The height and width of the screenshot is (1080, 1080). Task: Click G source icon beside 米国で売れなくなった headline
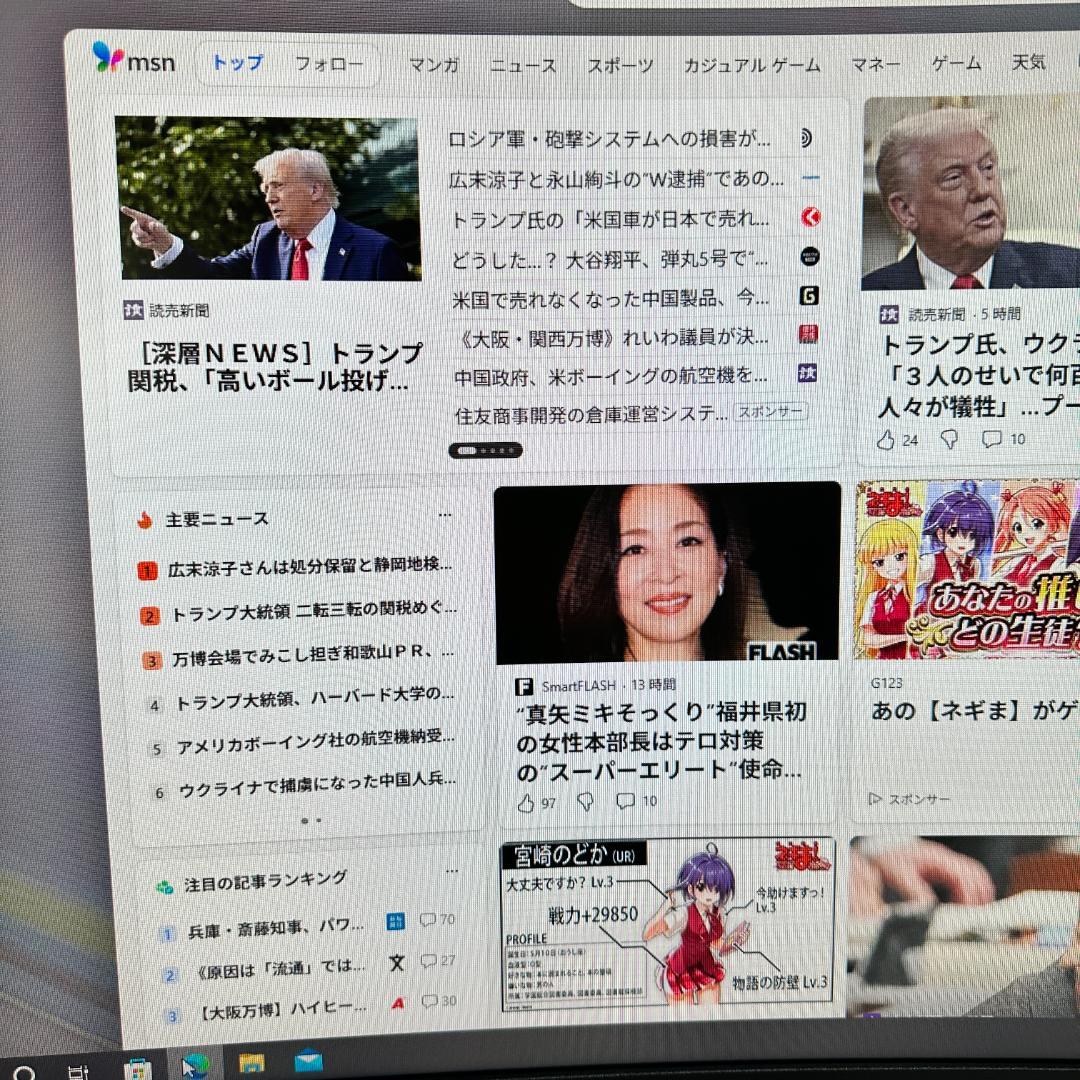(809, 295)
